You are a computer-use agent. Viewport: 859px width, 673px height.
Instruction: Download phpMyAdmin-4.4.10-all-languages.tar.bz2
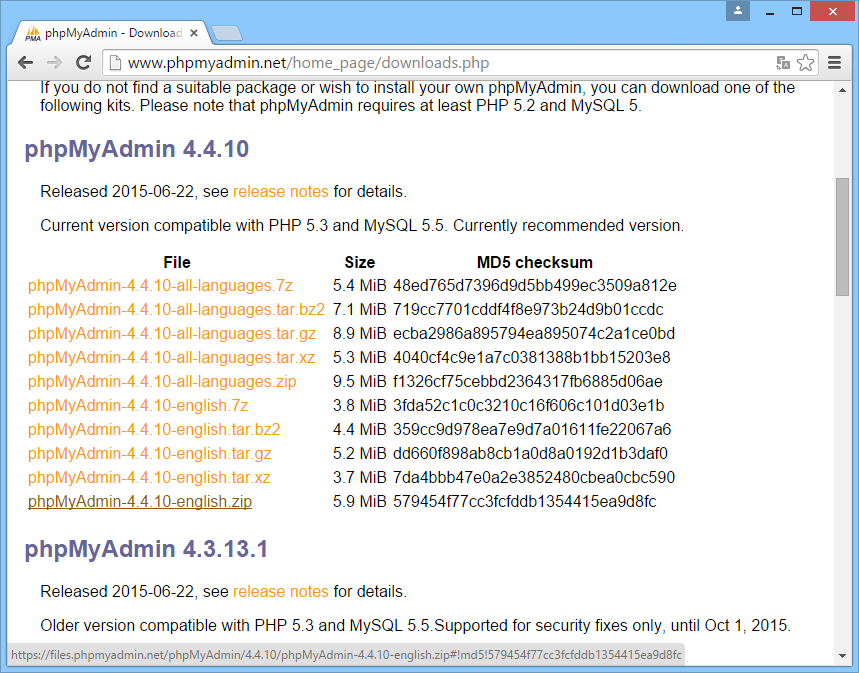(x=176, y=310)
